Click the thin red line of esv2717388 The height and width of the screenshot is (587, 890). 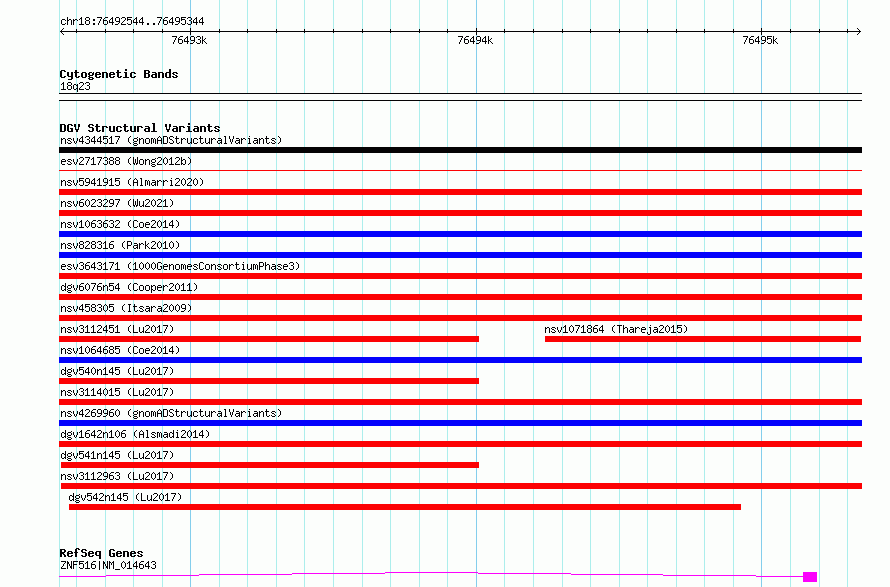click(460, 170)
